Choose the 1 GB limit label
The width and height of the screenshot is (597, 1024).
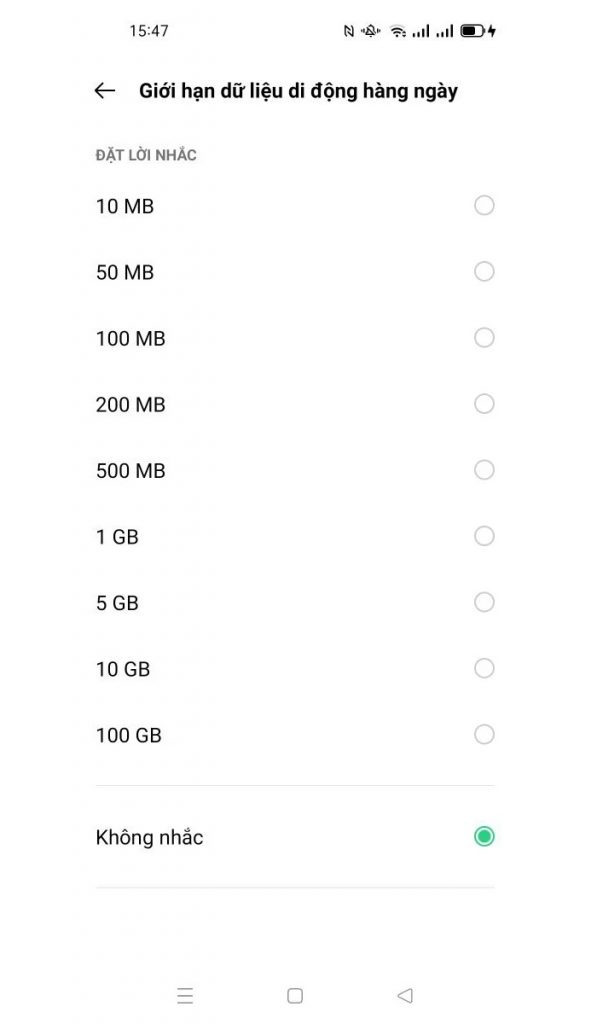click(118, 537)
